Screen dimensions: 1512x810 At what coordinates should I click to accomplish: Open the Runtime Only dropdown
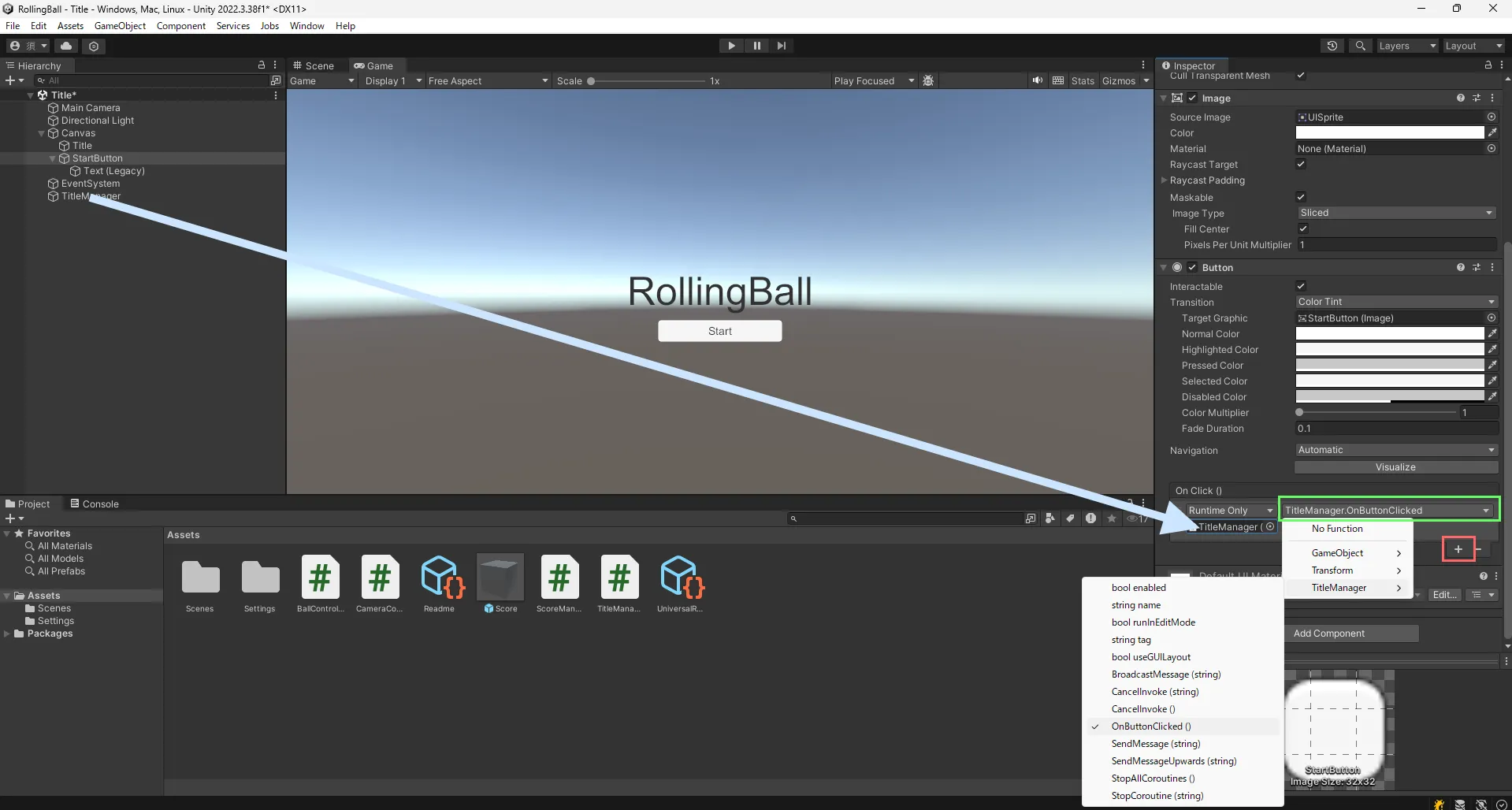pyautogui.click(x=1229, y=511)
